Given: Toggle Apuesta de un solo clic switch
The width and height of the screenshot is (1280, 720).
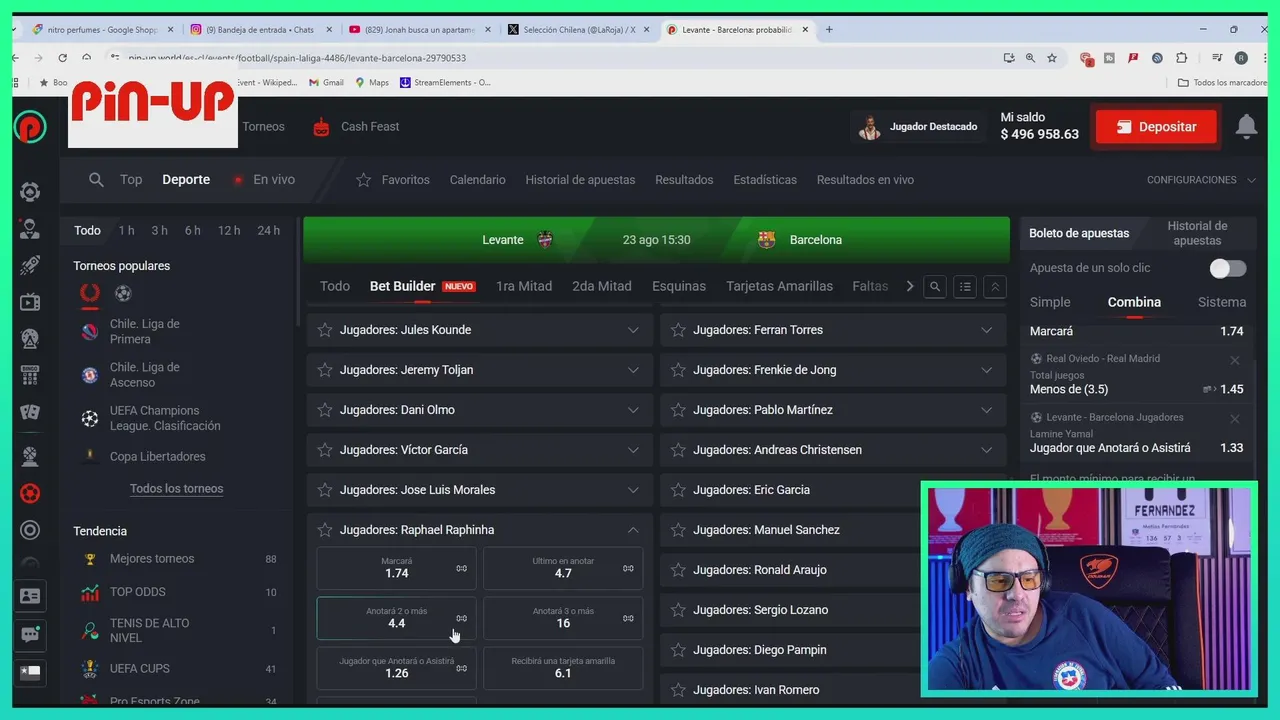Looking at the screenshot, I should 1227,268.
